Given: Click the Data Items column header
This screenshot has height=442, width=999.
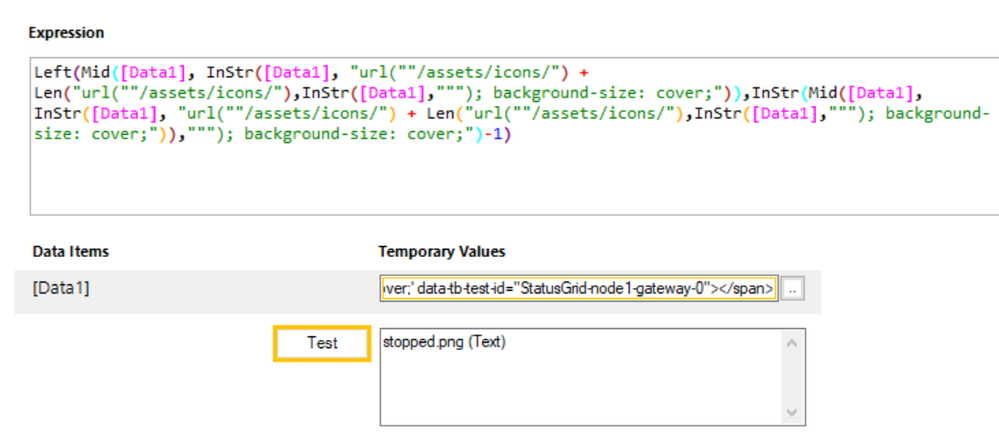Looking at the screenshot, I should (x=71, y=251).
